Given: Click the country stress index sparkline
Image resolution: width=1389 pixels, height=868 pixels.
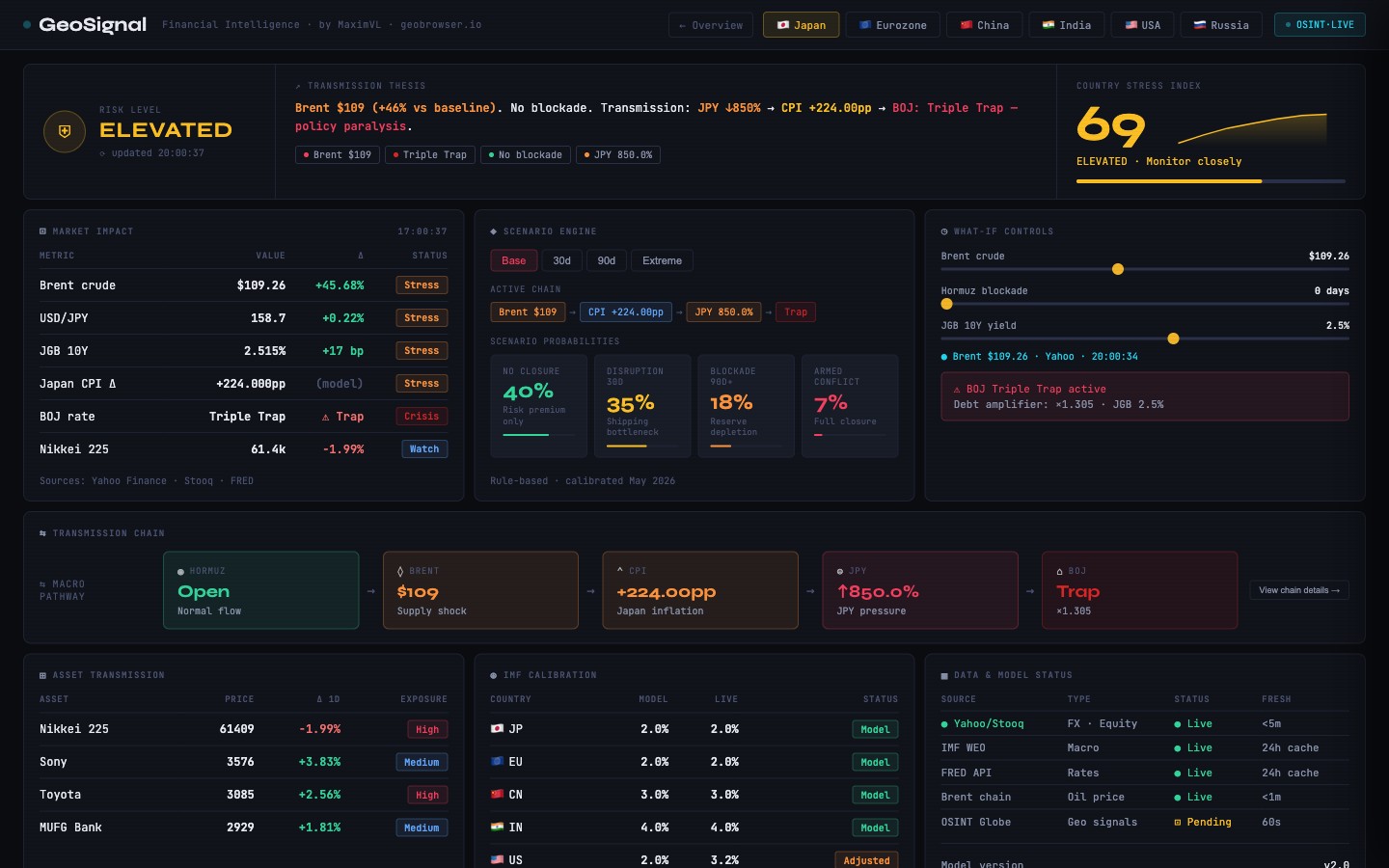Looking at the screenshot, I should tap(1252, 128).
